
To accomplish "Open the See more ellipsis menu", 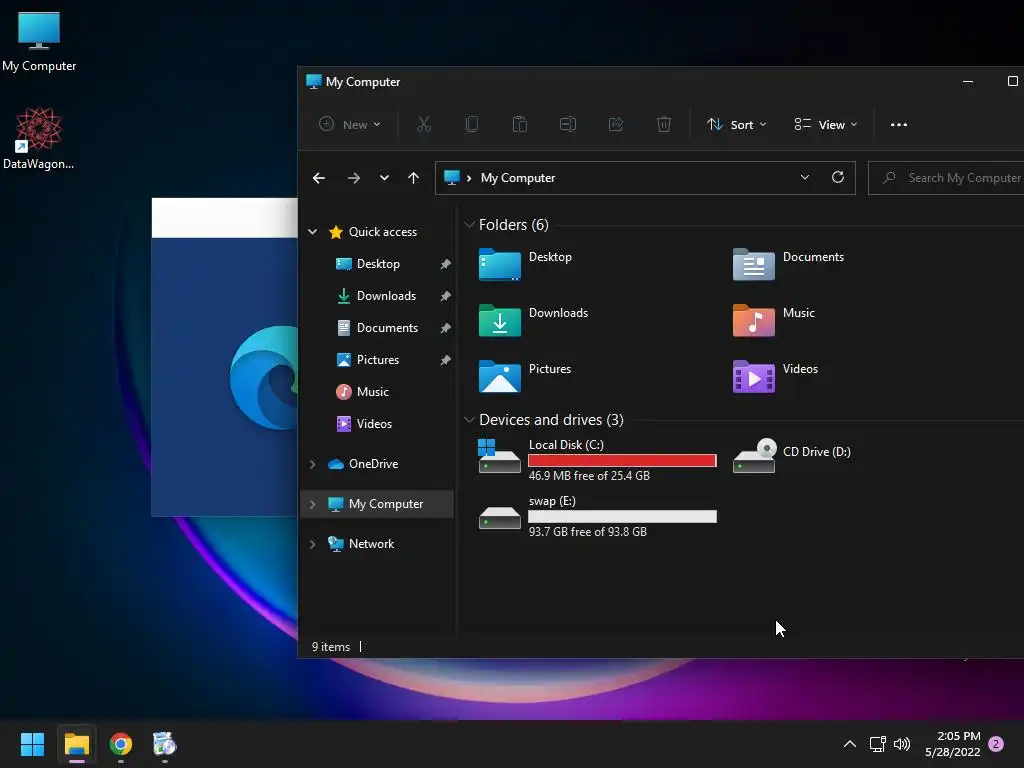I will tap(899, 124).
